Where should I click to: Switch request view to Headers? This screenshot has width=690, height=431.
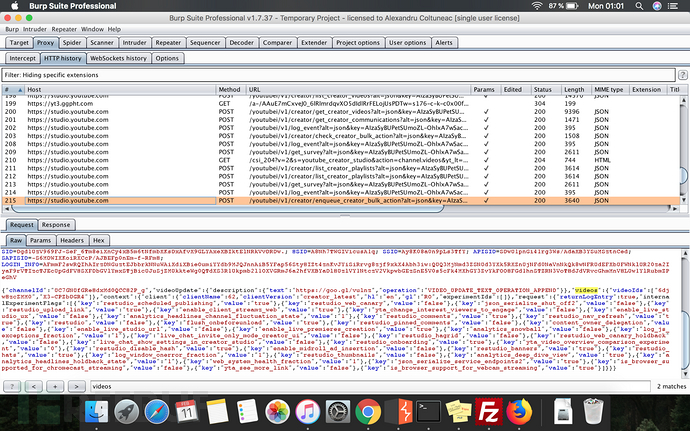(72, 240)
